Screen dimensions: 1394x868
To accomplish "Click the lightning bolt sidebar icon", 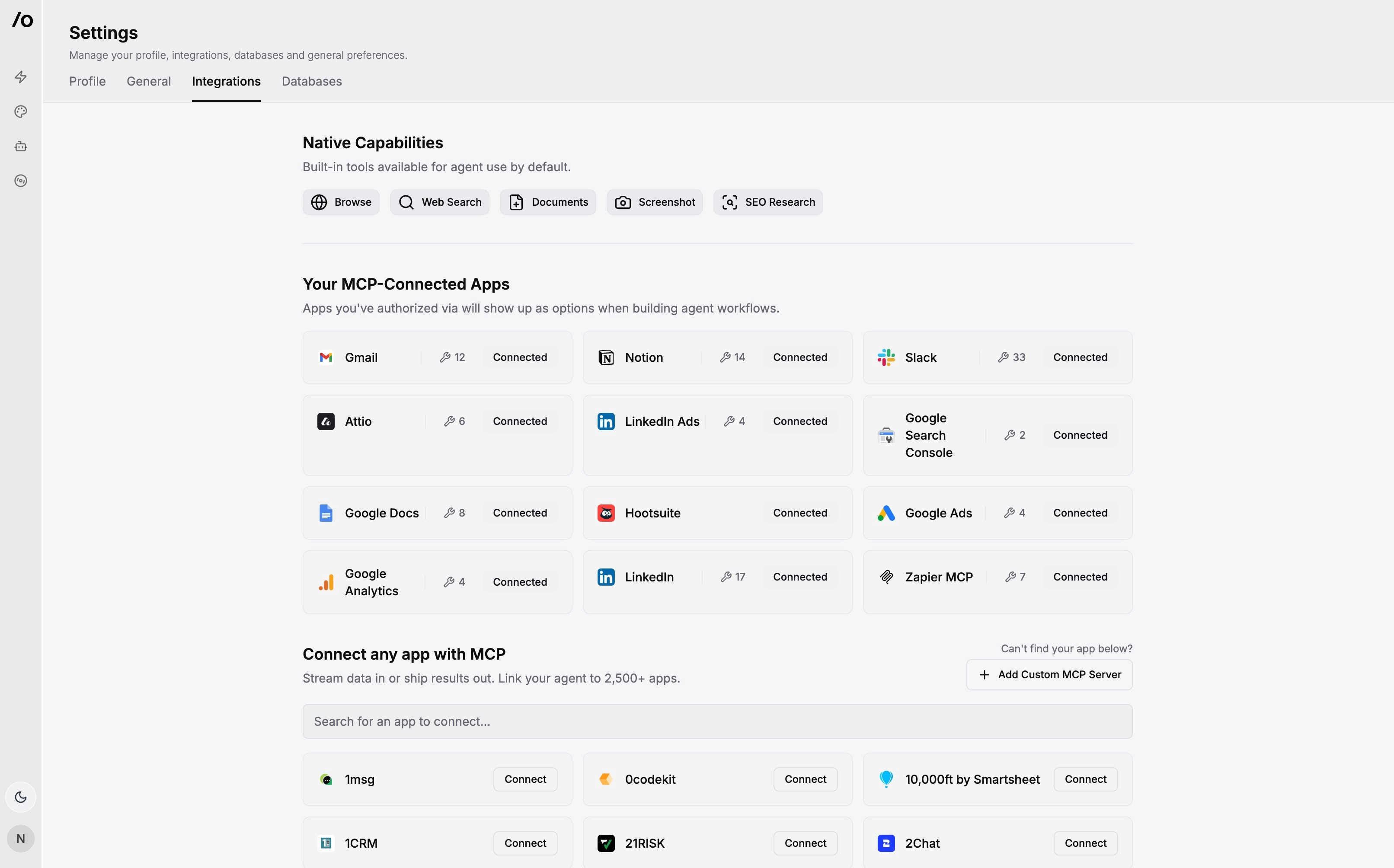I will coord(21,77).
